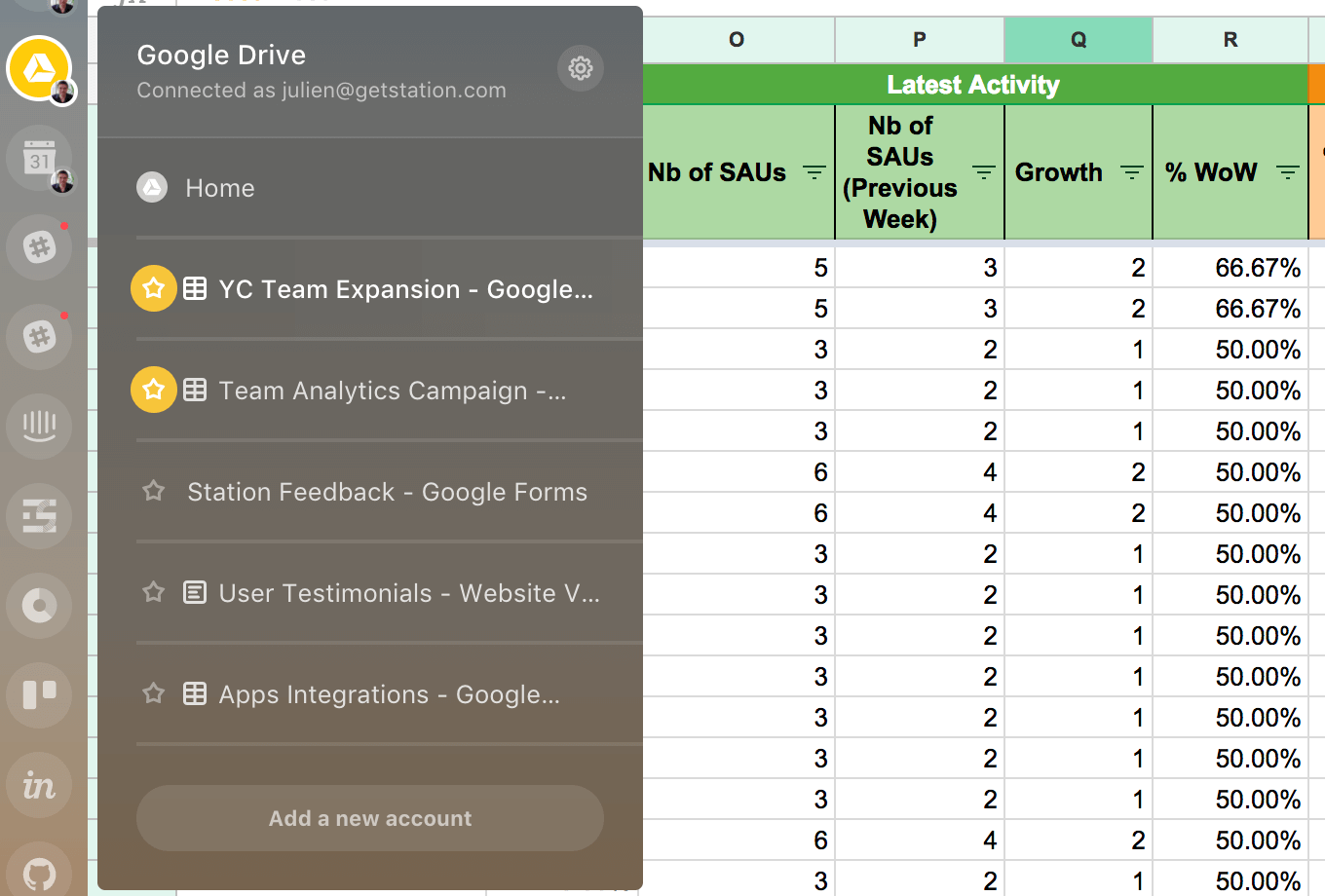Star Station Feedback form
This screenshot has height=896, width=1325.
coord(154,491)
